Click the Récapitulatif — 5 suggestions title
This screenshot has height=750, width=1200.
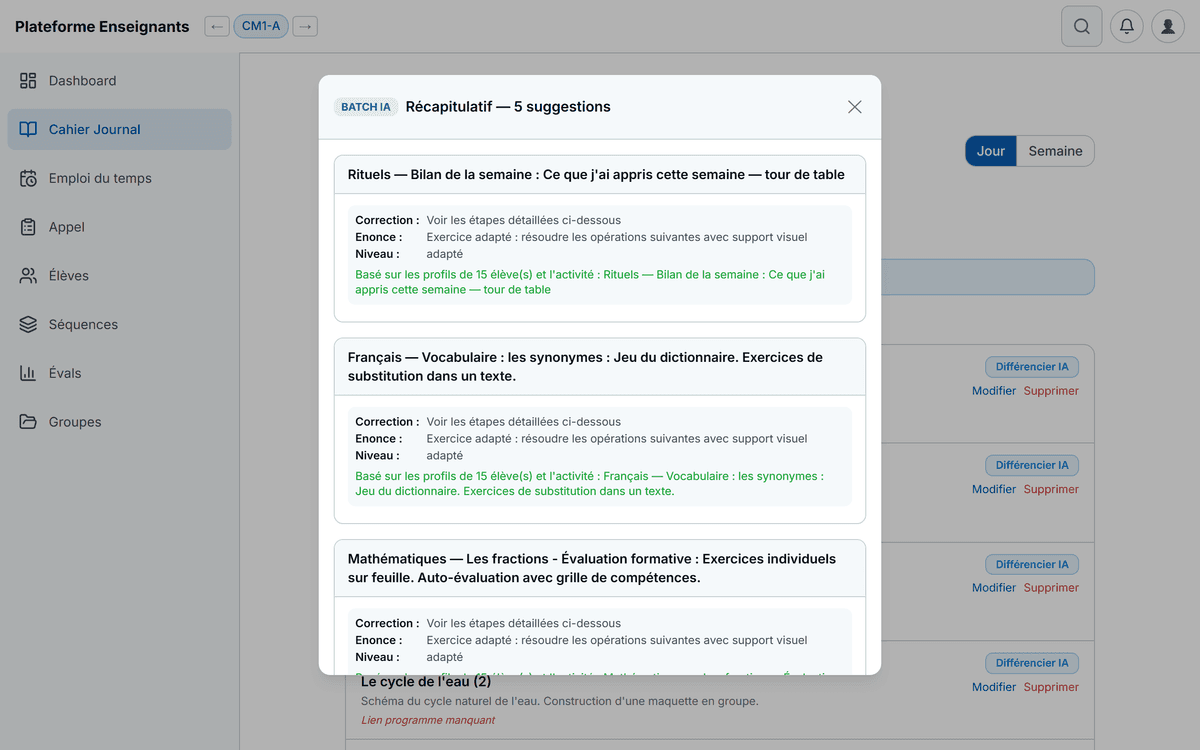tap(508, 107)
